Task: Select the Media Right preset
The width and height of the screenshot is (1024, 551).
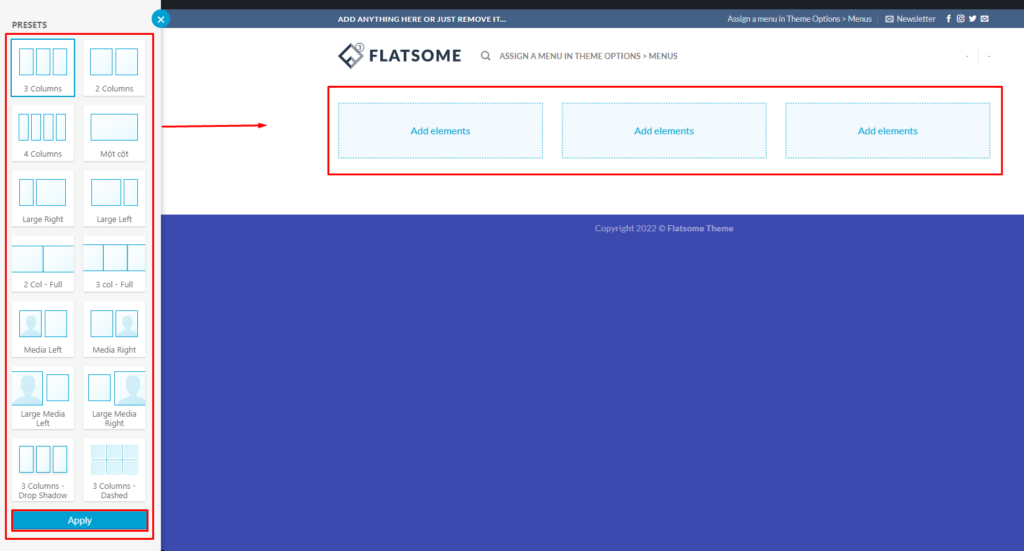Action: click(114, 328)
